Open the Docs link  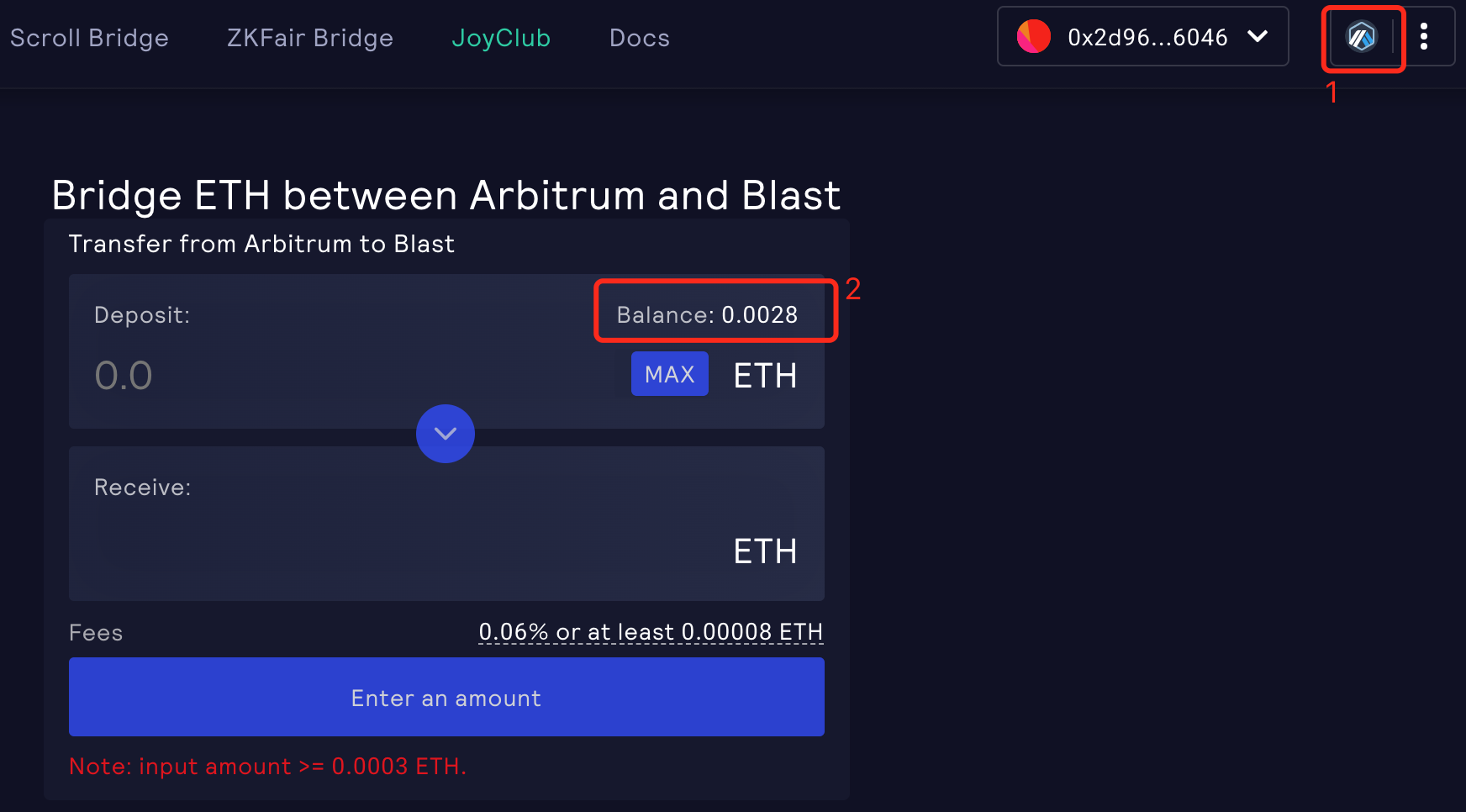pos(639,38)
